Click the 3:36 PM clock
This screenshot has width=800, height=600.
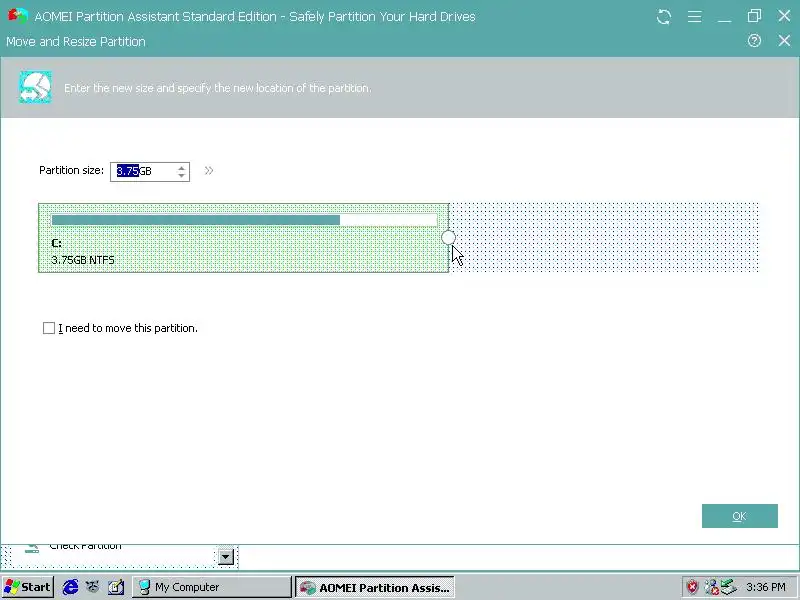[x=766, y=587]
